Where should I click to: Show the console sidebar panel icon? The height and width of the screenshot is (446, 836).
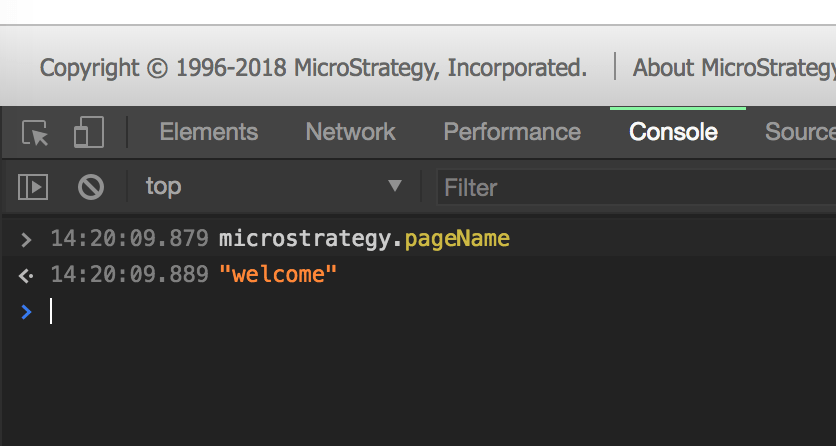34,186
